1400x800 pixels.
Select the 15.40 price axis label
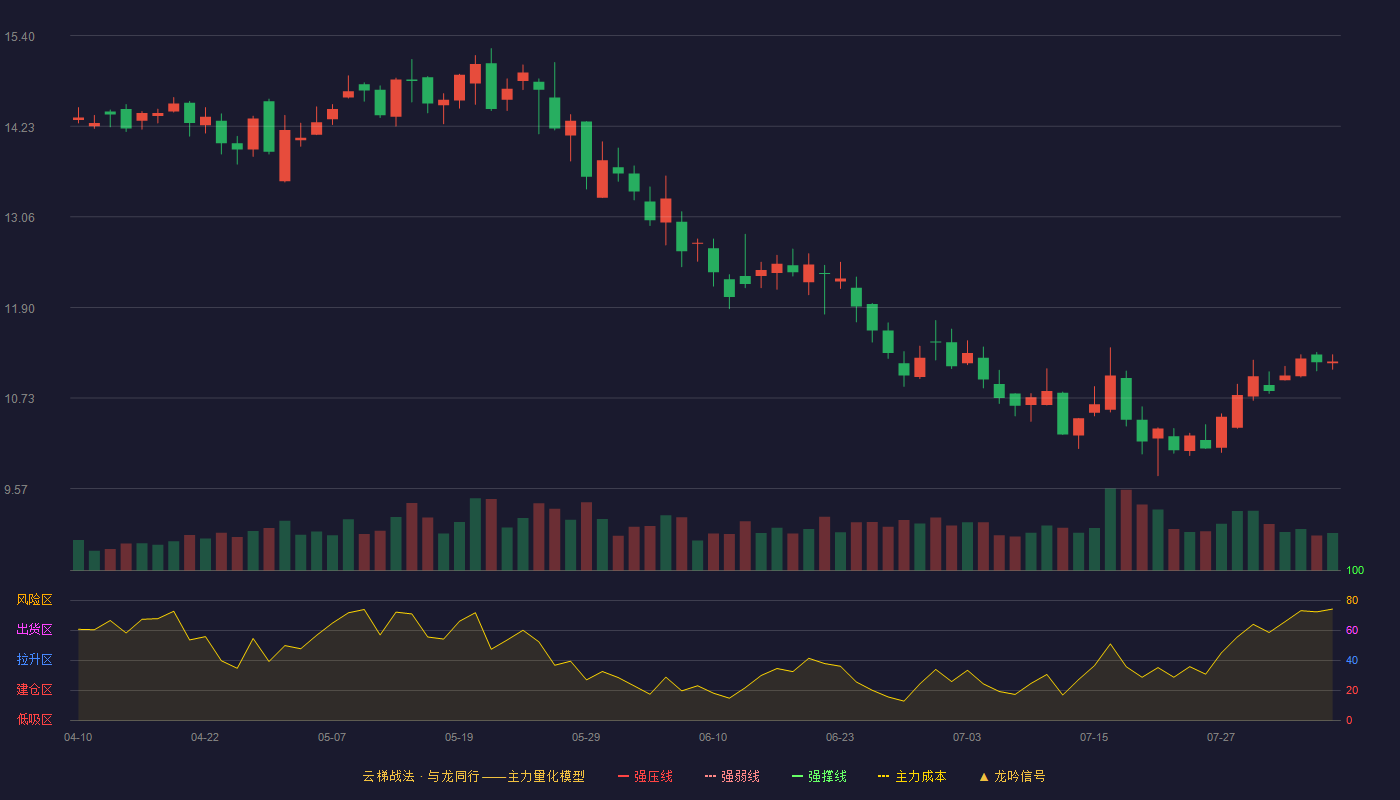tap(19, 37)
